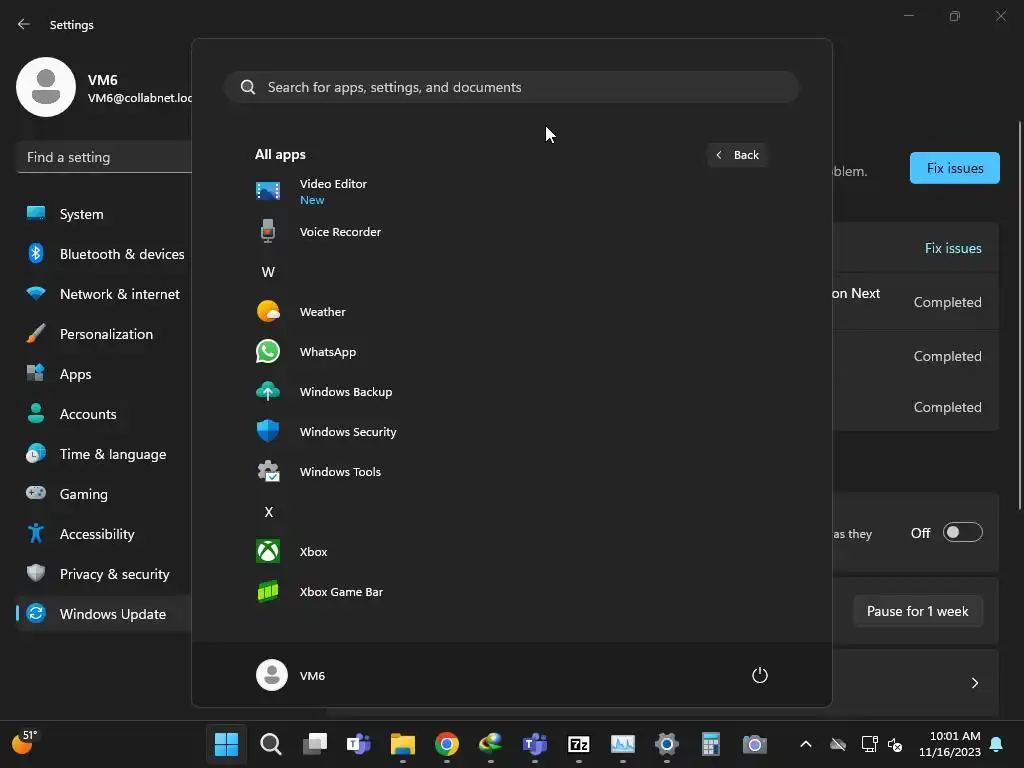This screenshot has width=1024, height=768.
Task: Click the Start button on taskbar
Action: point(227,744)
